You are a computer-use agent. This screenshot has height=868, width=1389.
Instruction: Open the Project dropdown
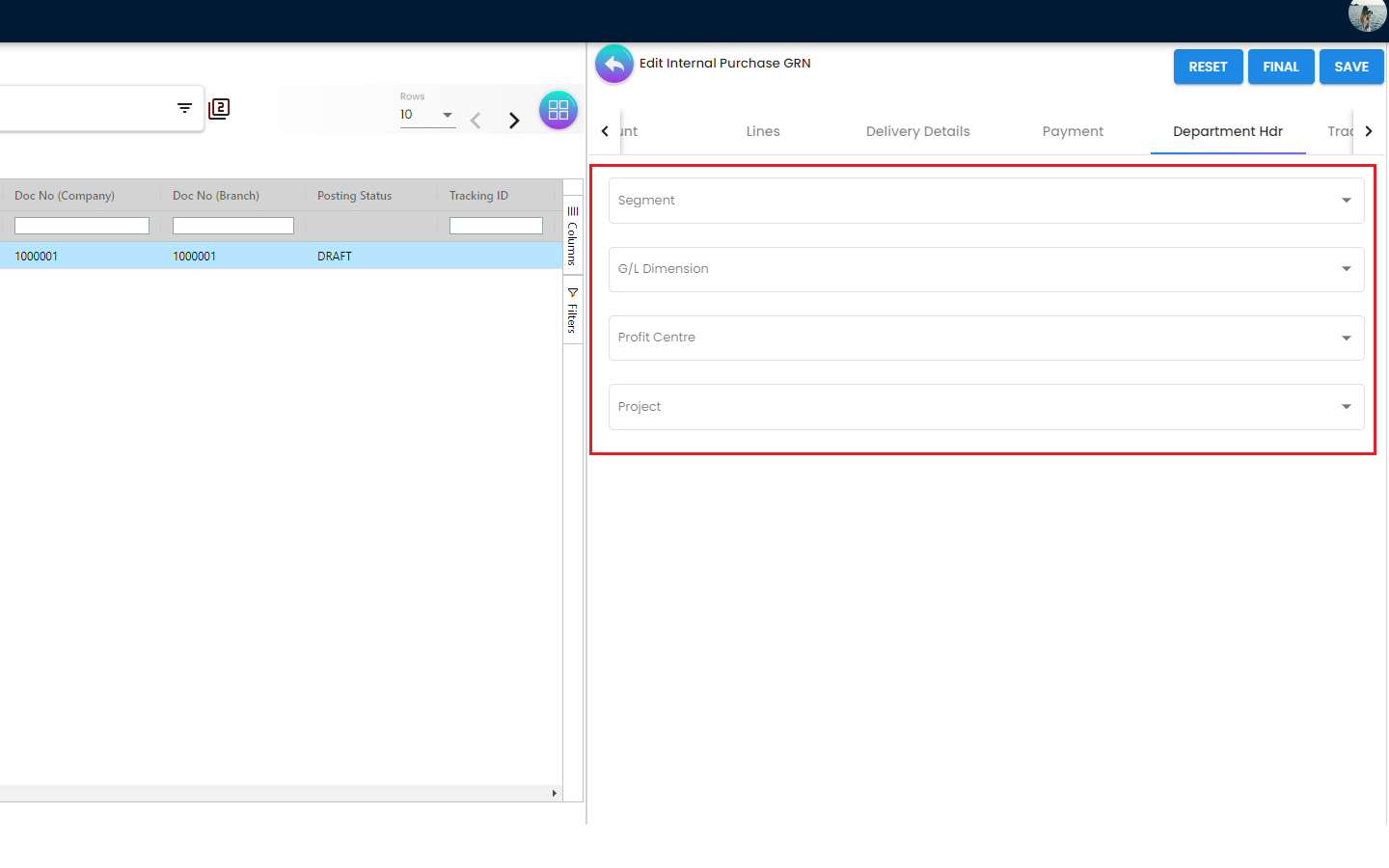pos(986,407)
